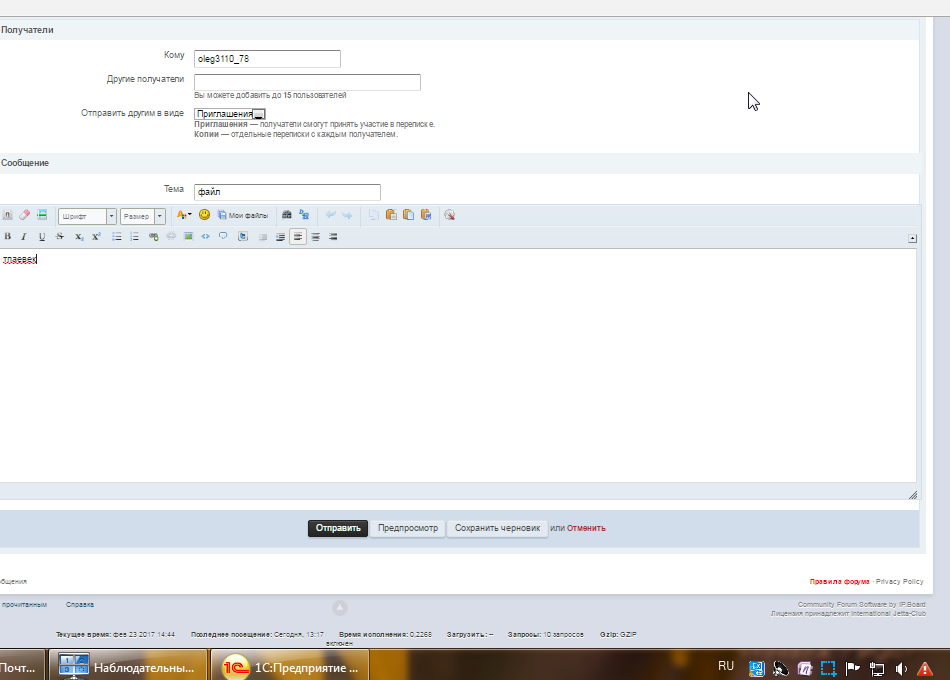
Task: Open the Шрифт font dropdown
Action: click(87, 216)
